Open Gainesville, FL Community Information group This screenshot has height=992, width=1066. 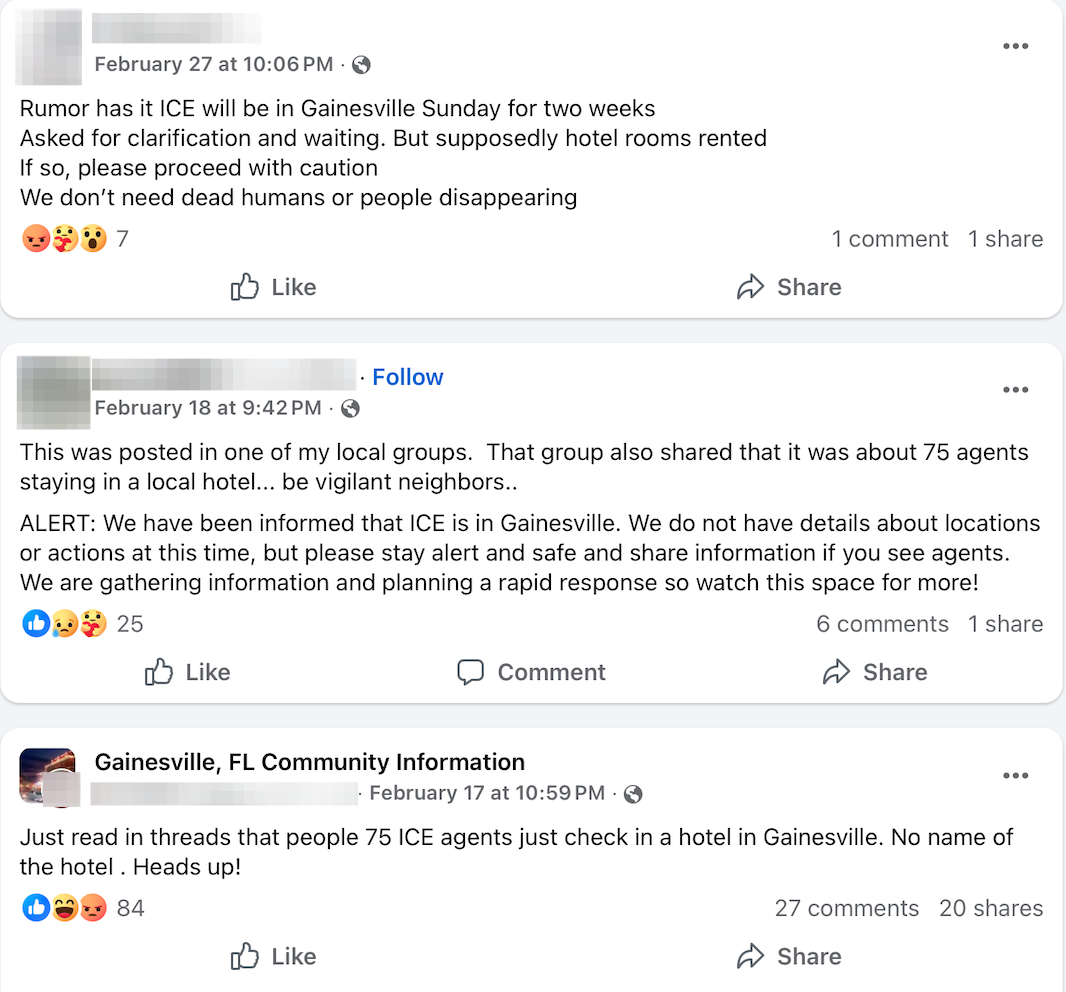(x=309, y=762)
